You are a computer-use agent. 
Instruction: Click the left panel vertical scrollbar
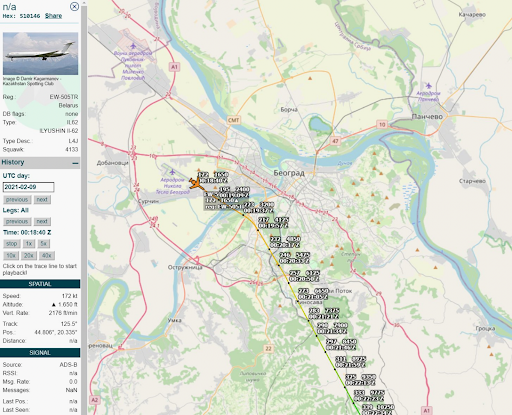pyautogui.click(x=84, y=207)
